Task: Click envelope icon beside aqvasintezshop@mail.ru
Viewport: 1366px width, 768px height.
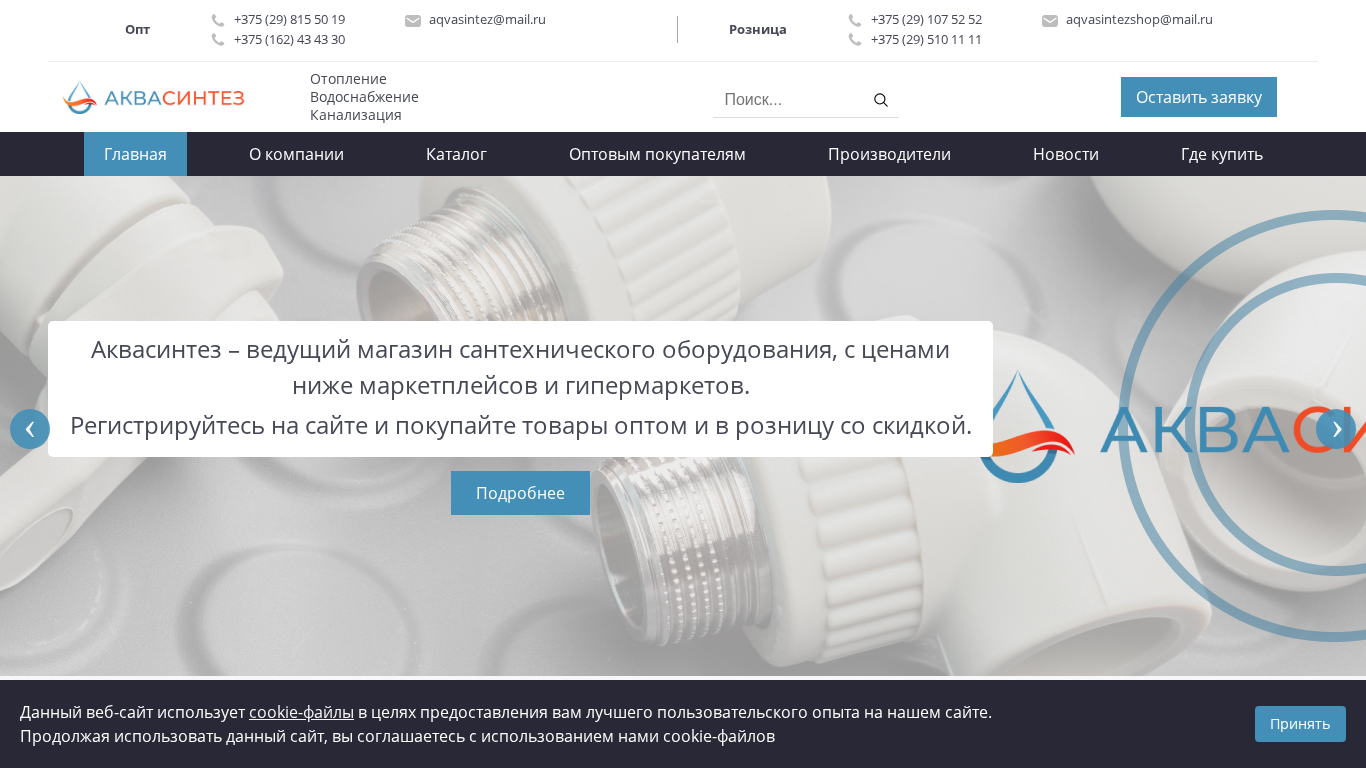Action: click(1050, 20)
